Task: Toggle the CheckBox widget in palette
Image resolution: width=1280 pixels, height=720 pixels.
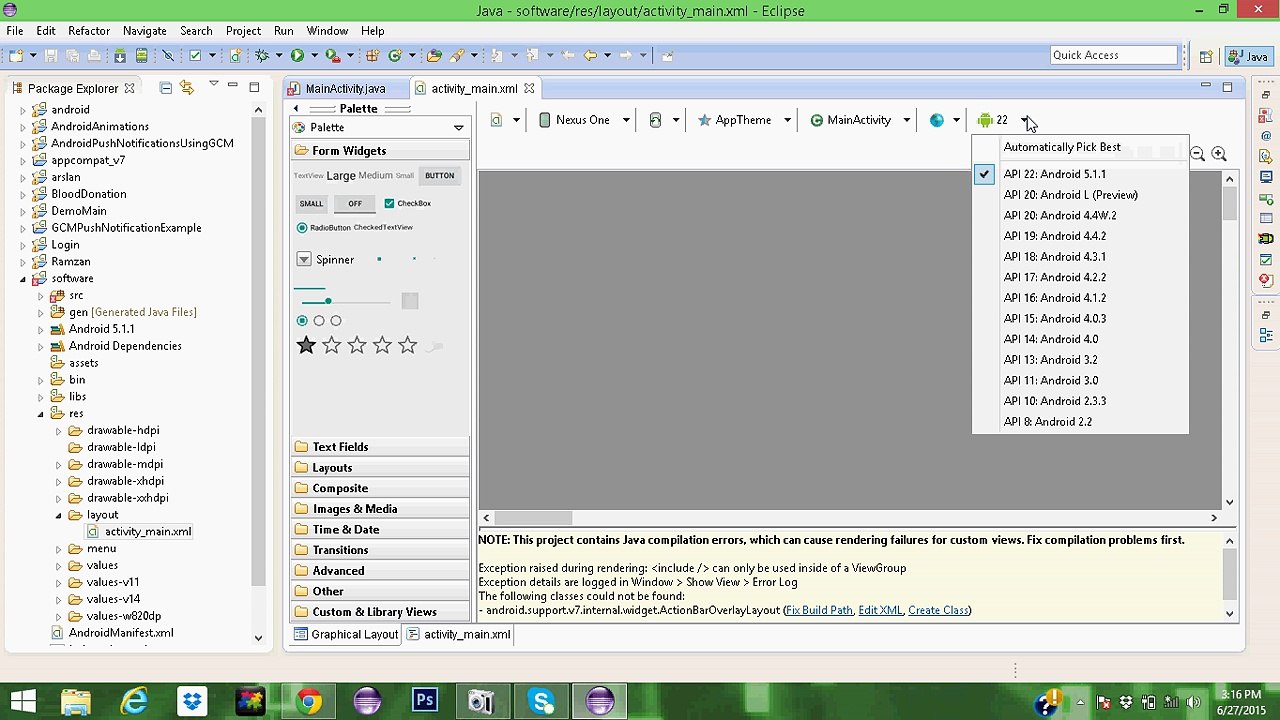Action: pyautogui.click(x=408, y=203)
